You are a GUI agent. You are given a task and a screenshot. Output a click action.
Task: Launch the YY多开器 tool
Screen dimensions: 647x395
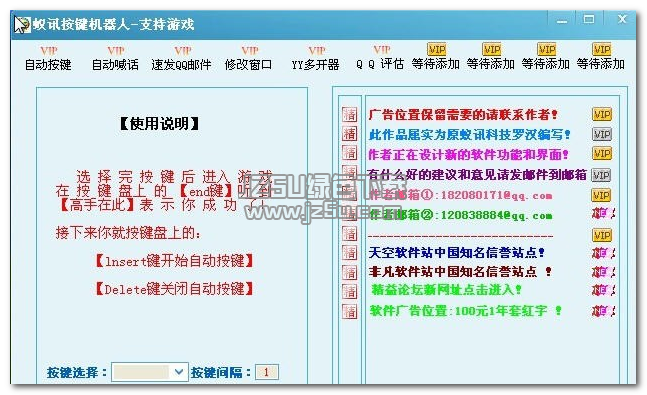tap(316, 58)
